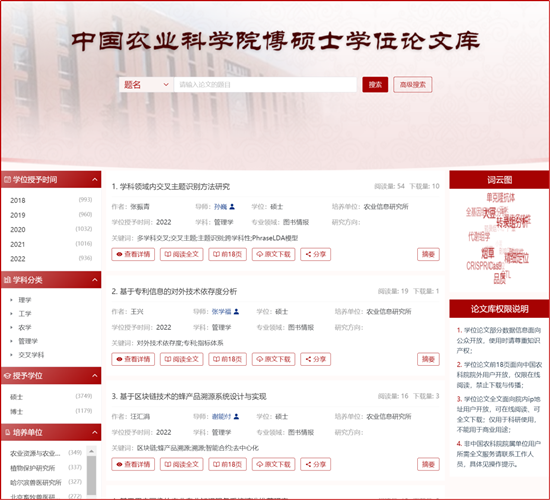Select 农业资源与农业... institute filter
Screen dimensions: 550x500
35,453
